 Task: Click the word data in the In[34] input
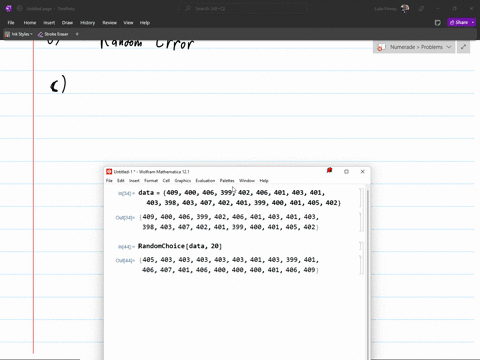click(x=146, y=193)
